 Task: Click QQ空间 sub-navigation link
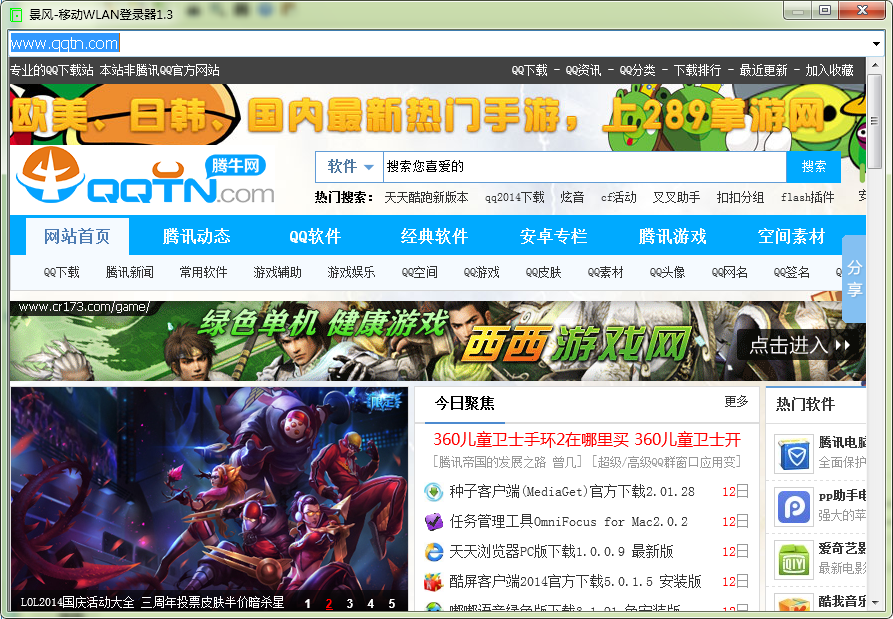tap(420, 272)
